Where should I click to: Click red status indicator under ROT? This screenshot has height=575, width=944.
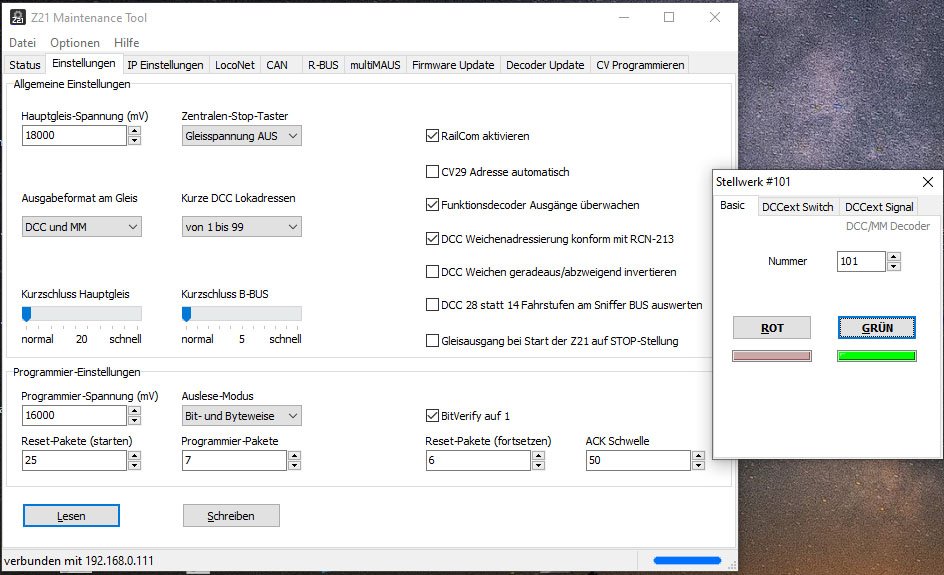click(x=772, y=356)
